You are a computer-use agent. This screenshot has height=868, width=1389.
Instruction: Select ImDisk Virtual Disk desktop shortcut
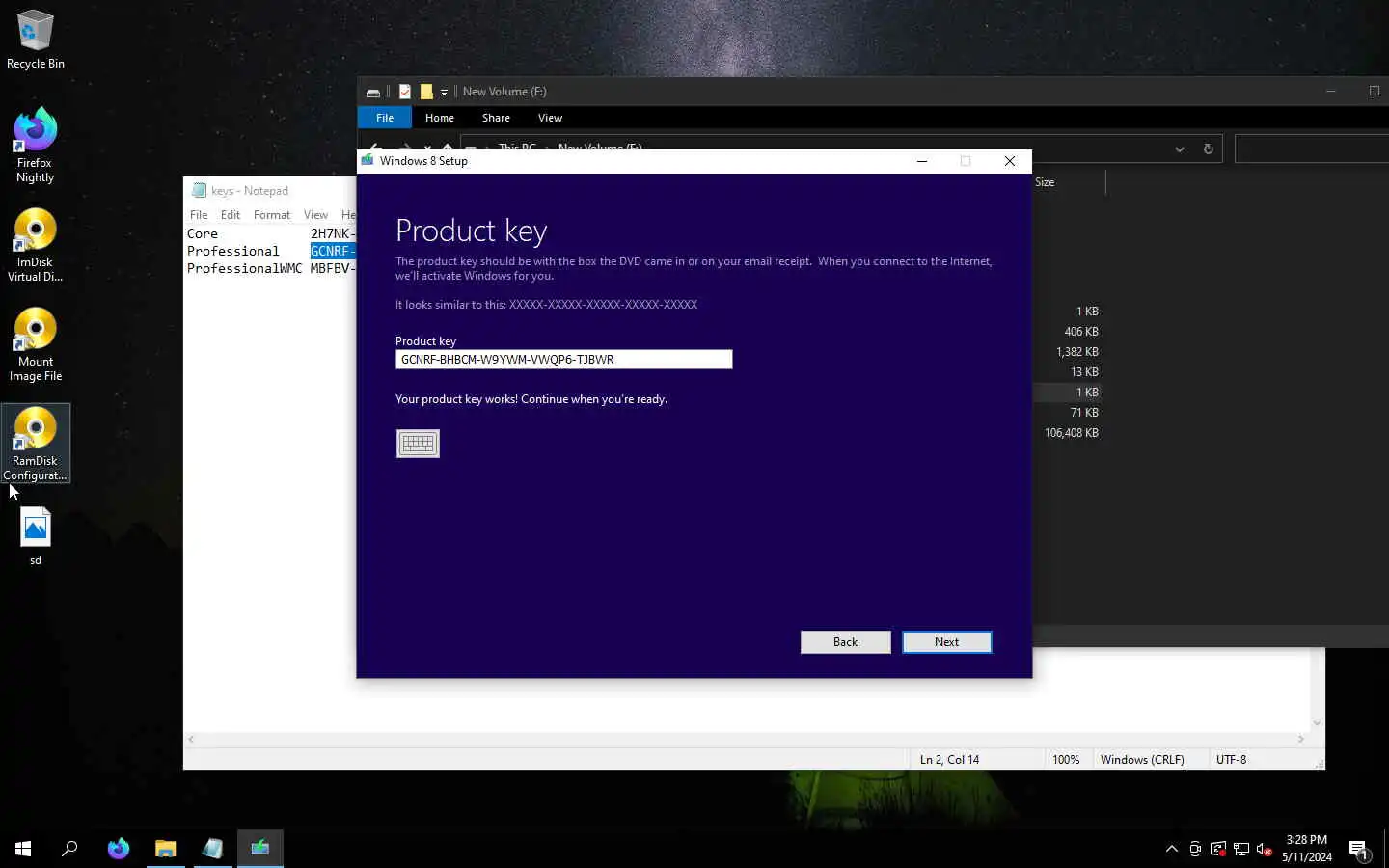point(36,245)
